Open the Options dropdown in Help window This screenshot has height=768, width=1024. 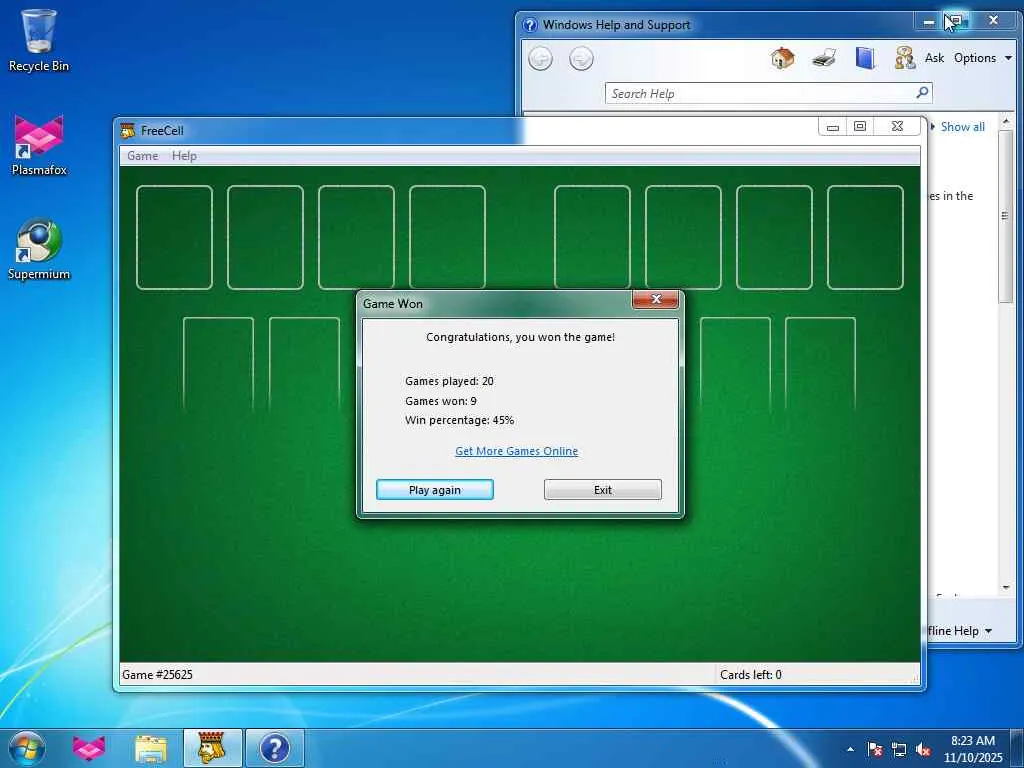point(982,58)
